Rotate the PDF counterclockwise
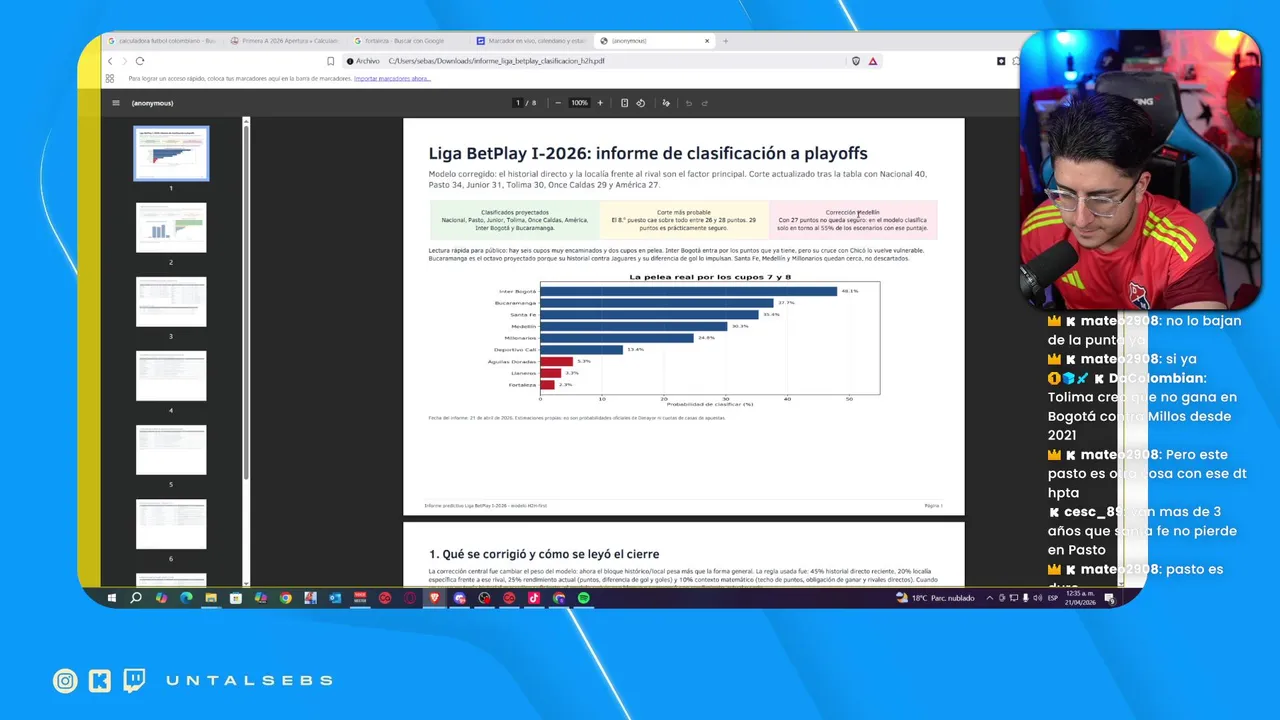 tap(641, 103)
